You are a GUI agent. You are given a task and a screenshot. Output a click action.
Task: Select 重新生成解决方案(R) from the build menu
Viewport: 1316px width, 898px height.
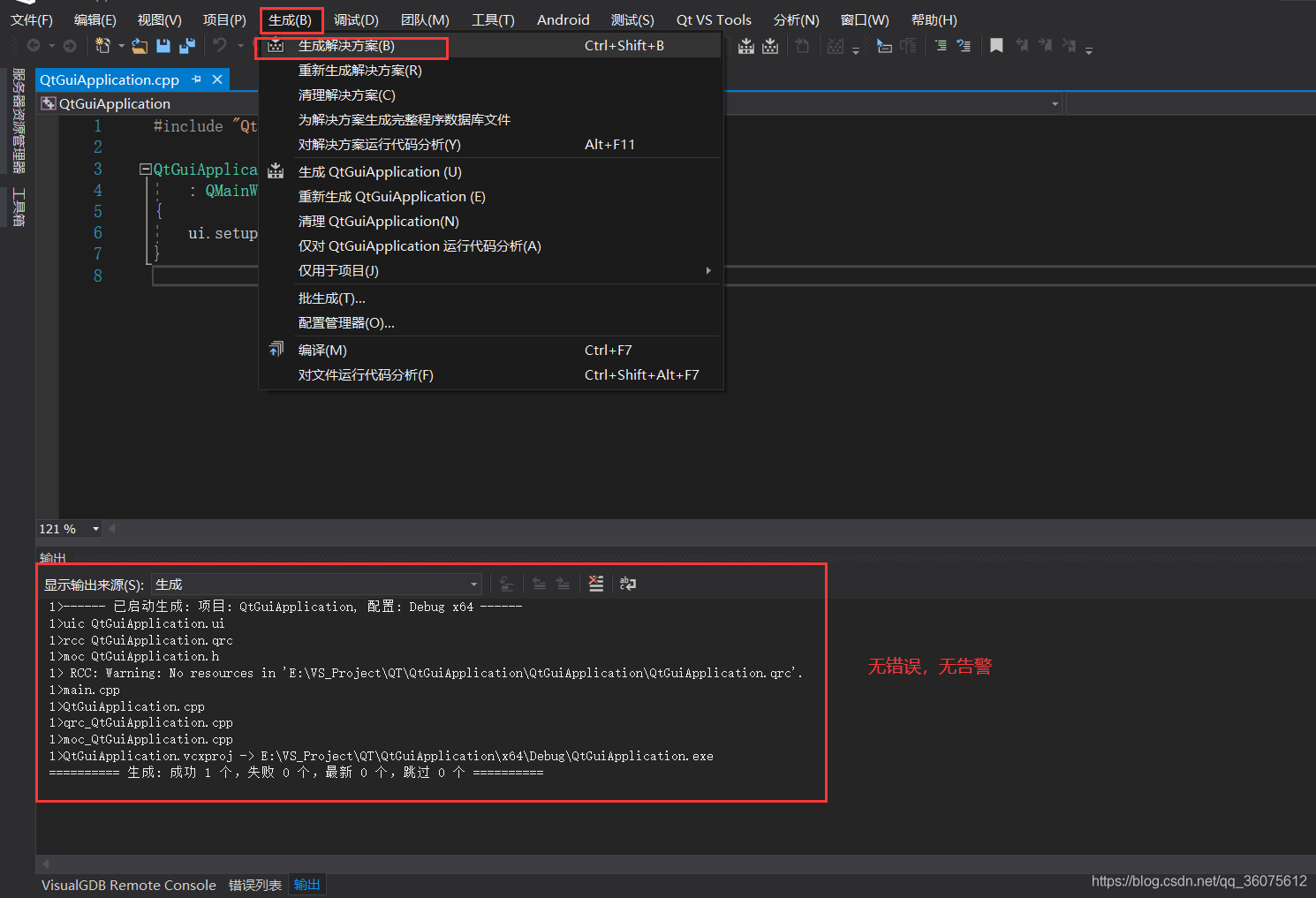(359, 70)
